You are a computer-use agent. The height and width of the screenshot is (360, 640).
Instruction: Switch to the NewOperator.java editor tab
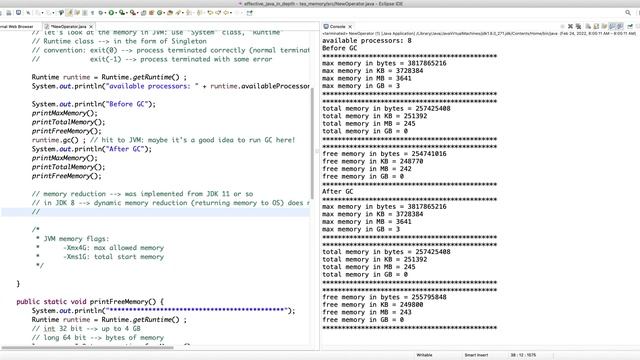[x=68, y=26]
